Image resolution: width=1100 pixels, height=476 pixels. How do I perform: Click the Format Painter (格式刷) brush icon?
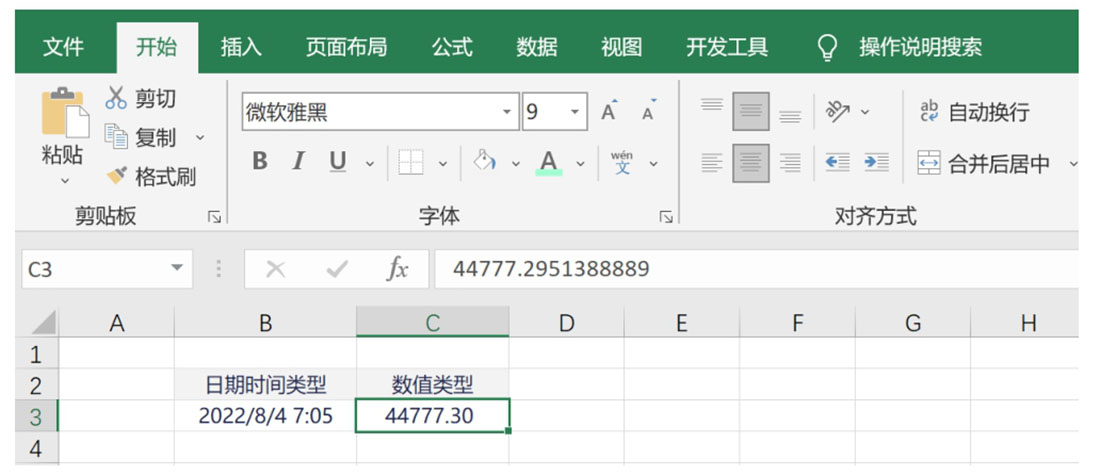click(x=117, y=177)
